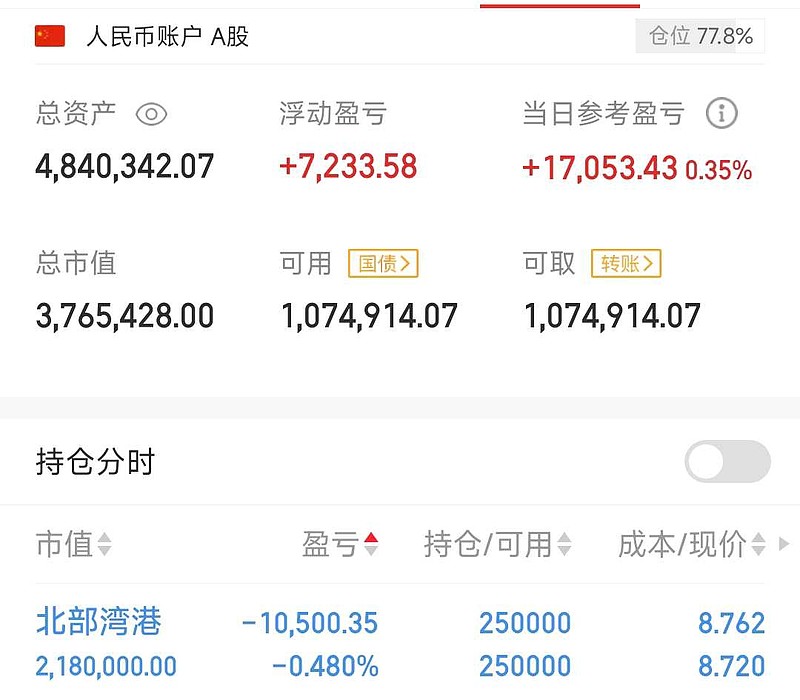Click the China flag icon
The width and height of the screenshot is (800, 700).
tap(48, 37)
